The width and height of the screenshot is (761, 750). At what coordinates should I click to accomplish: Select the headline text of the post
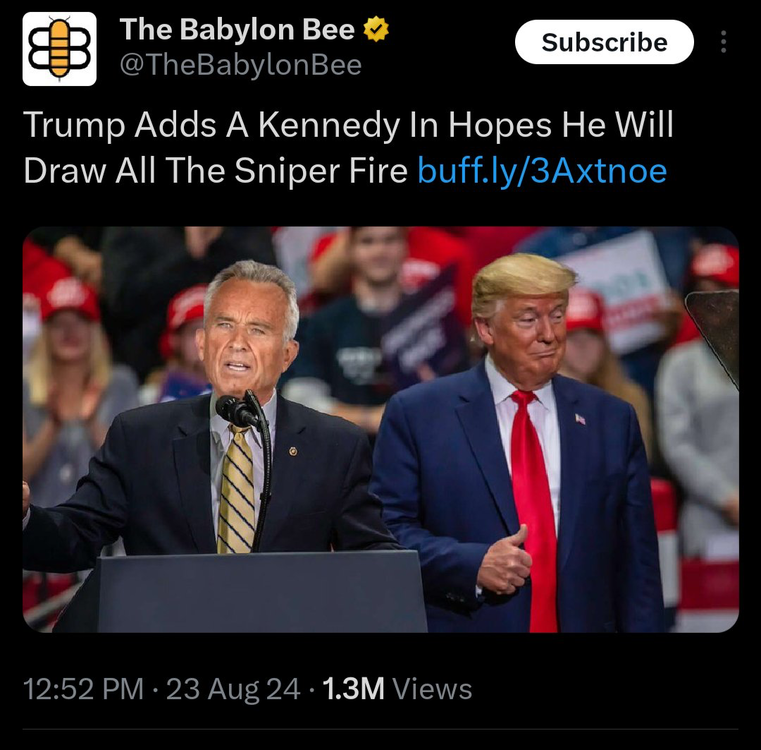[348, 148]
